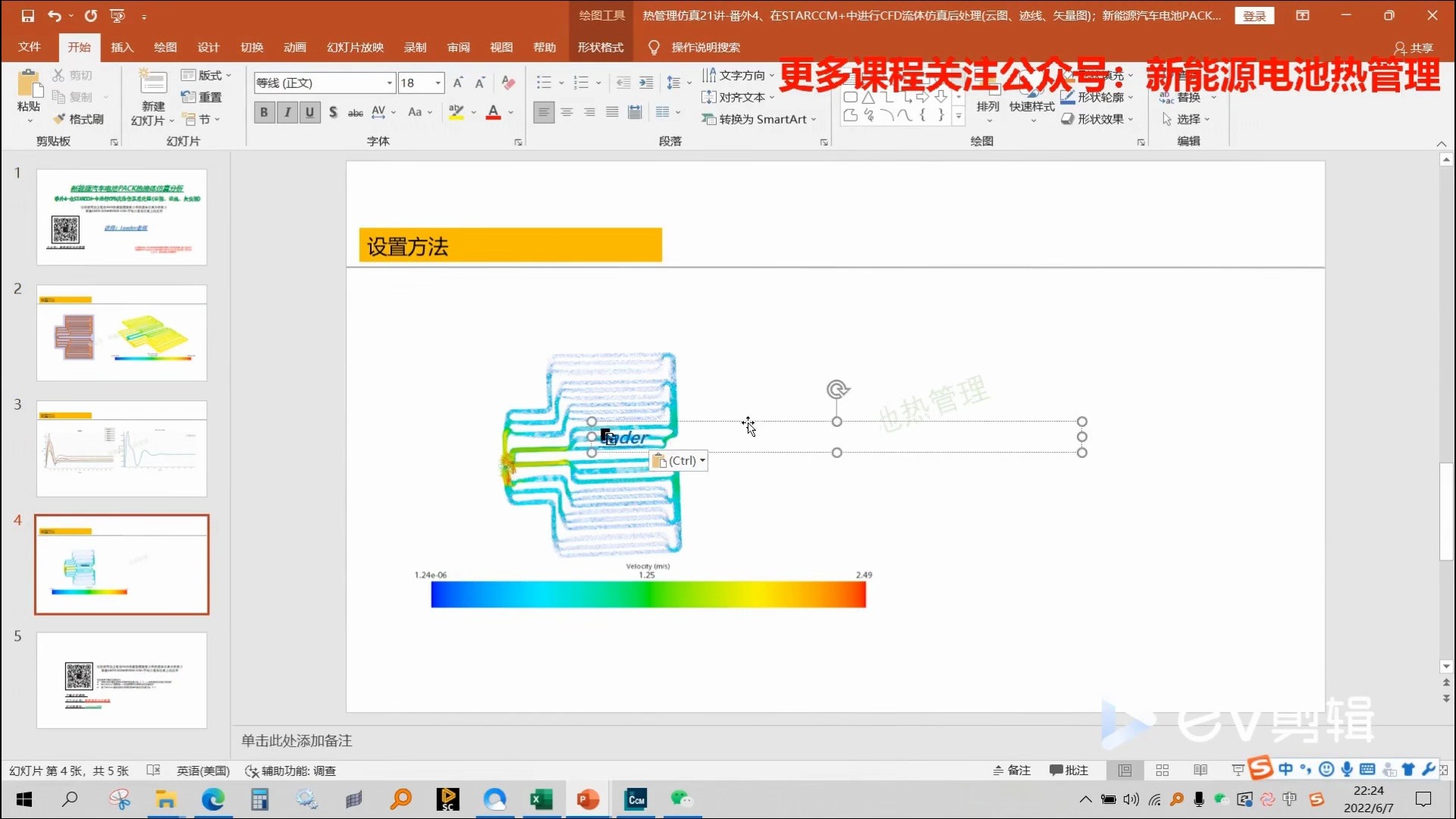Open Convert to SmartArt

(758, 119)
